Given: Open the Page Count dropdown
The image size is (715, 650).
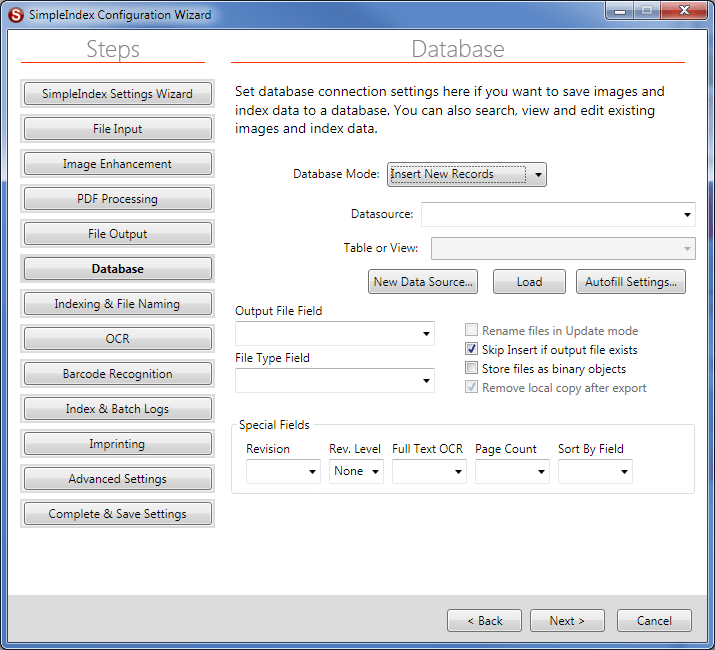Looking at the screenshot, I should (512, 471).
